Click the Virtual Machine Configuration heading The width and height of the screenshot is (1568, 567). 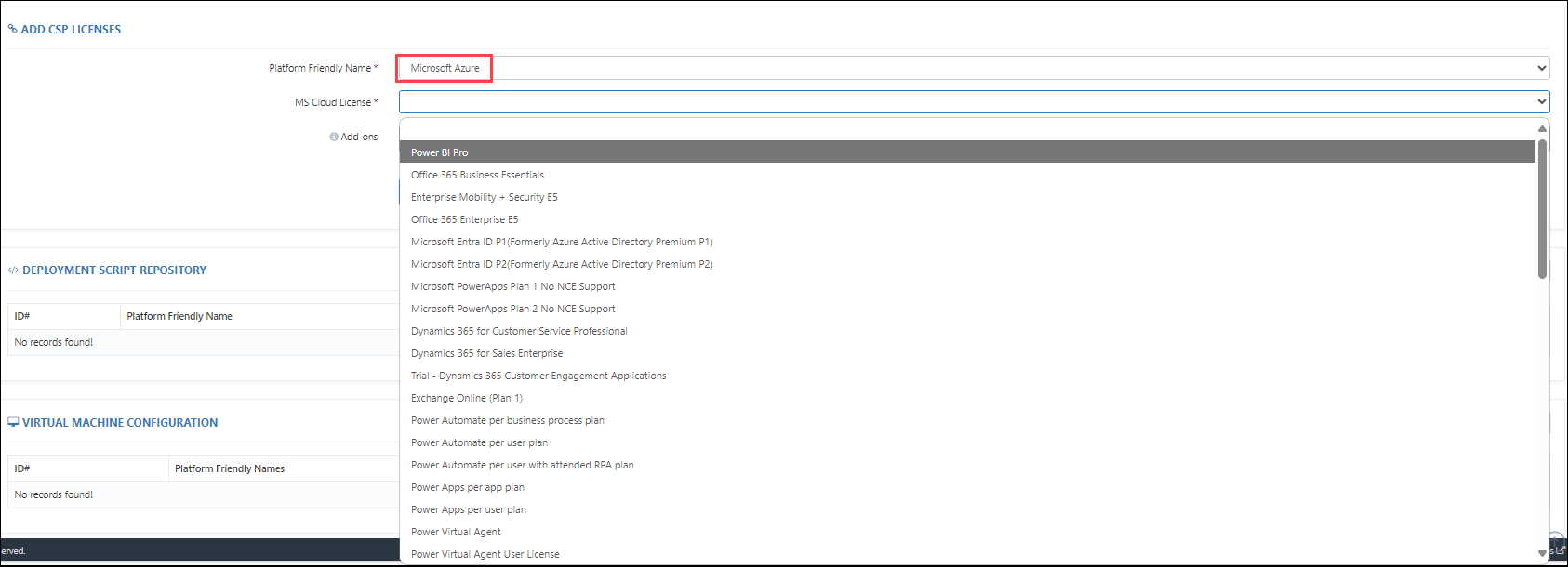coord(120,422)
